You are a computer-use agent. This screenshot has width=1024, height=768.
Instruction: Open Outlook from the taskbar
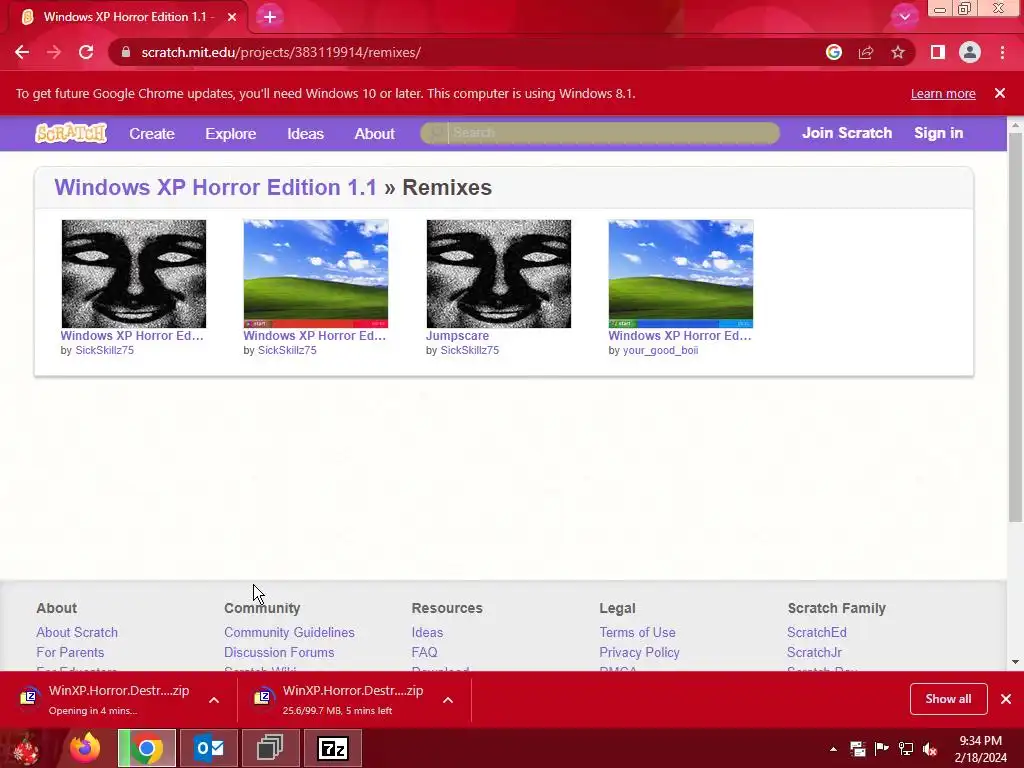click(209, 748)
